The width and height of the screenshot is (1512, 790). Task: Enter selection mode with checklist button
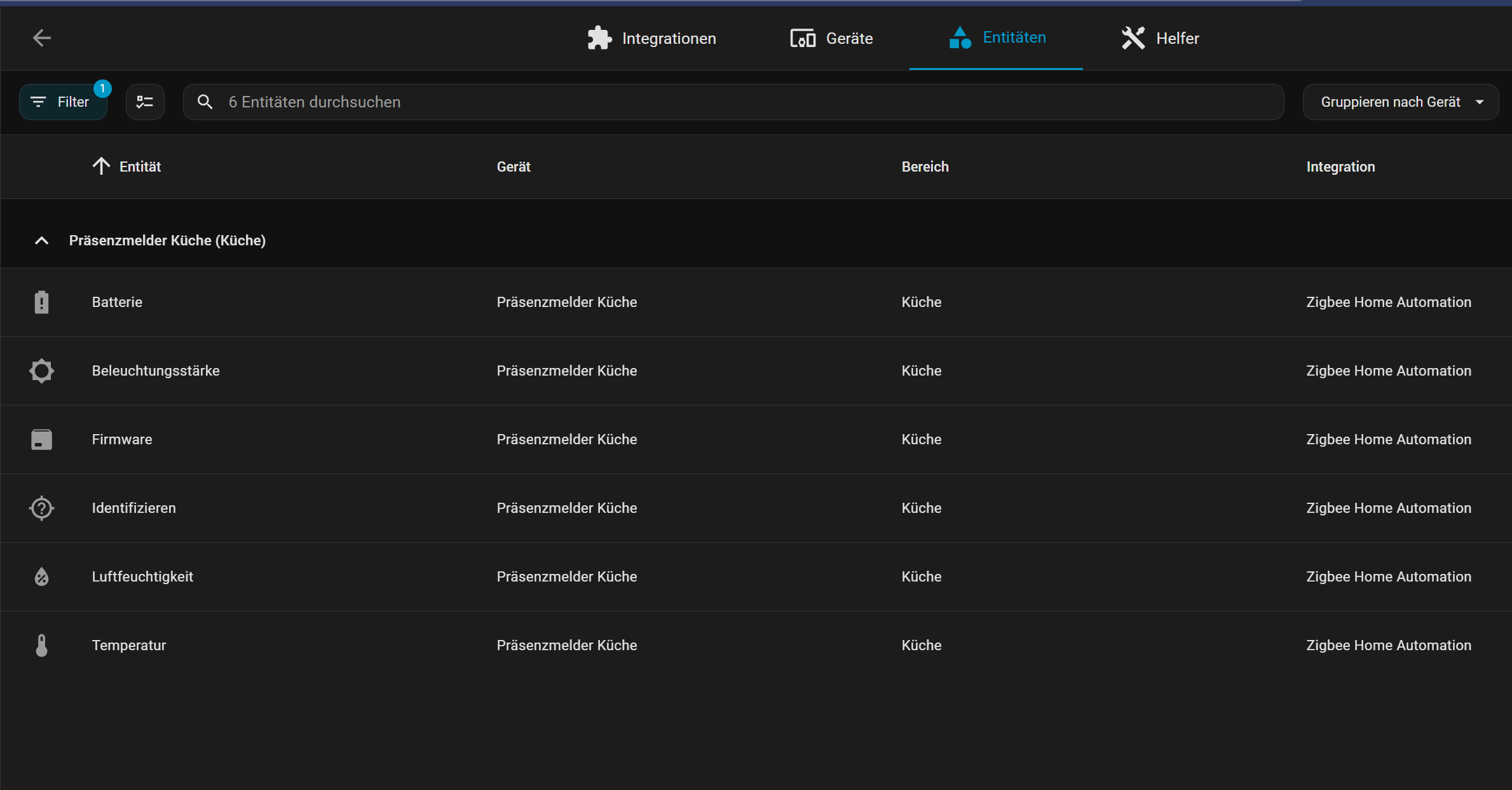coord(145,102)
